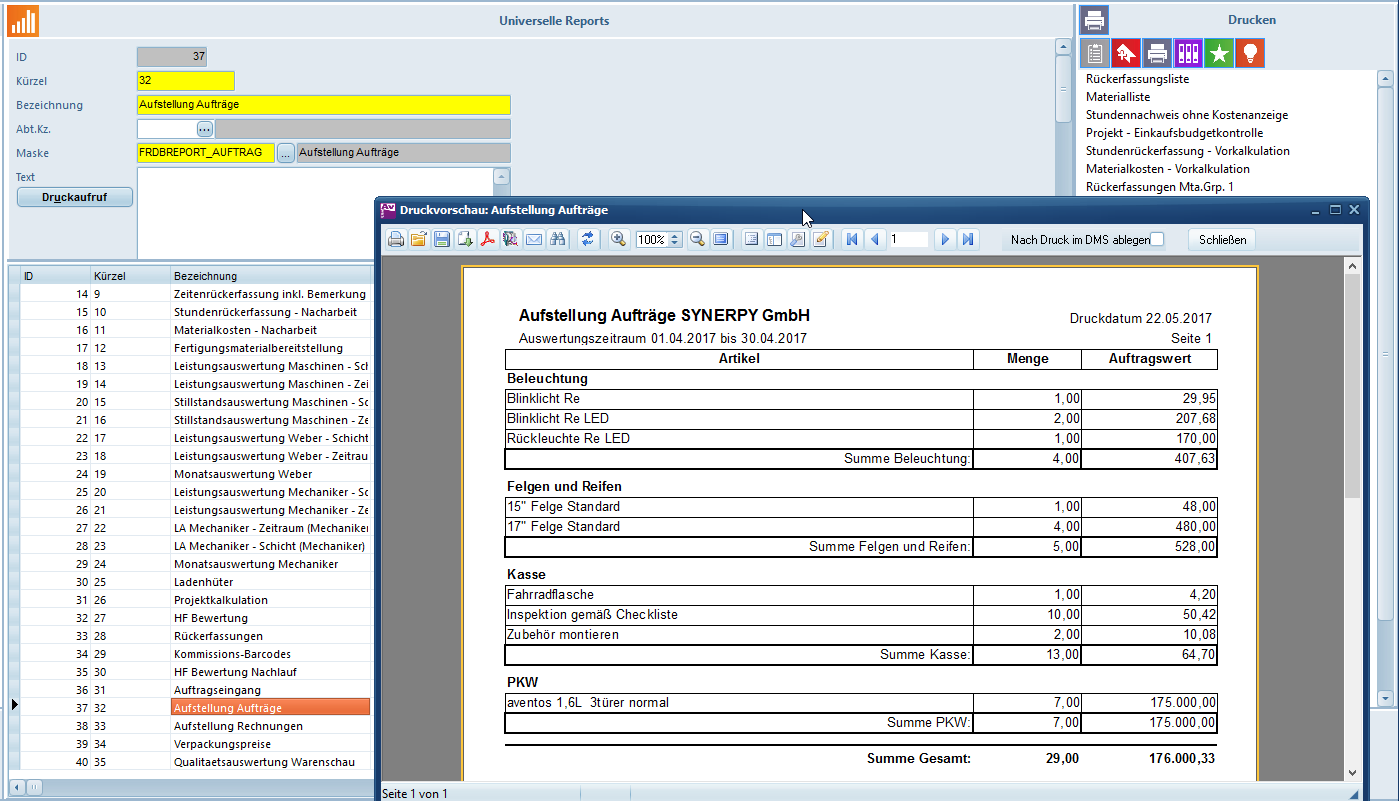
Task: Click the orange lightbulb icon
Action: point(1249,54)
